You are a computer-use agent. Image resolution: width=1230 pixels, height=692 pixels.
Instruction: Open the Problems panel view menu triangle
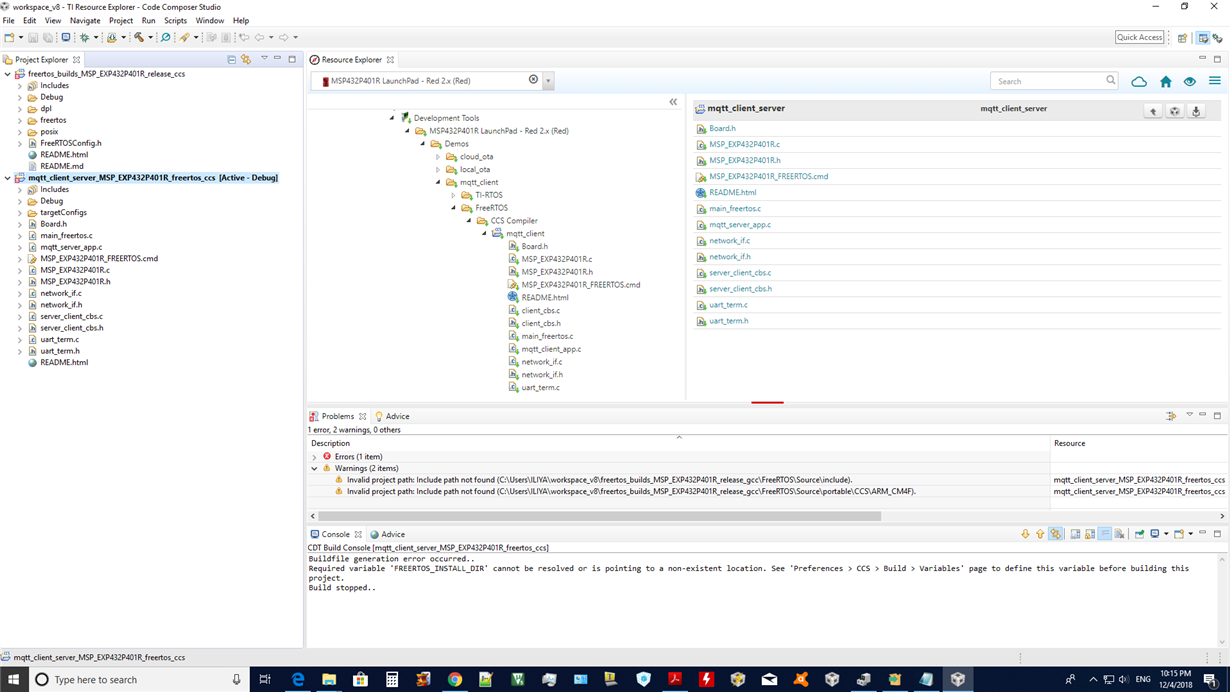[x=1189, y=415]
